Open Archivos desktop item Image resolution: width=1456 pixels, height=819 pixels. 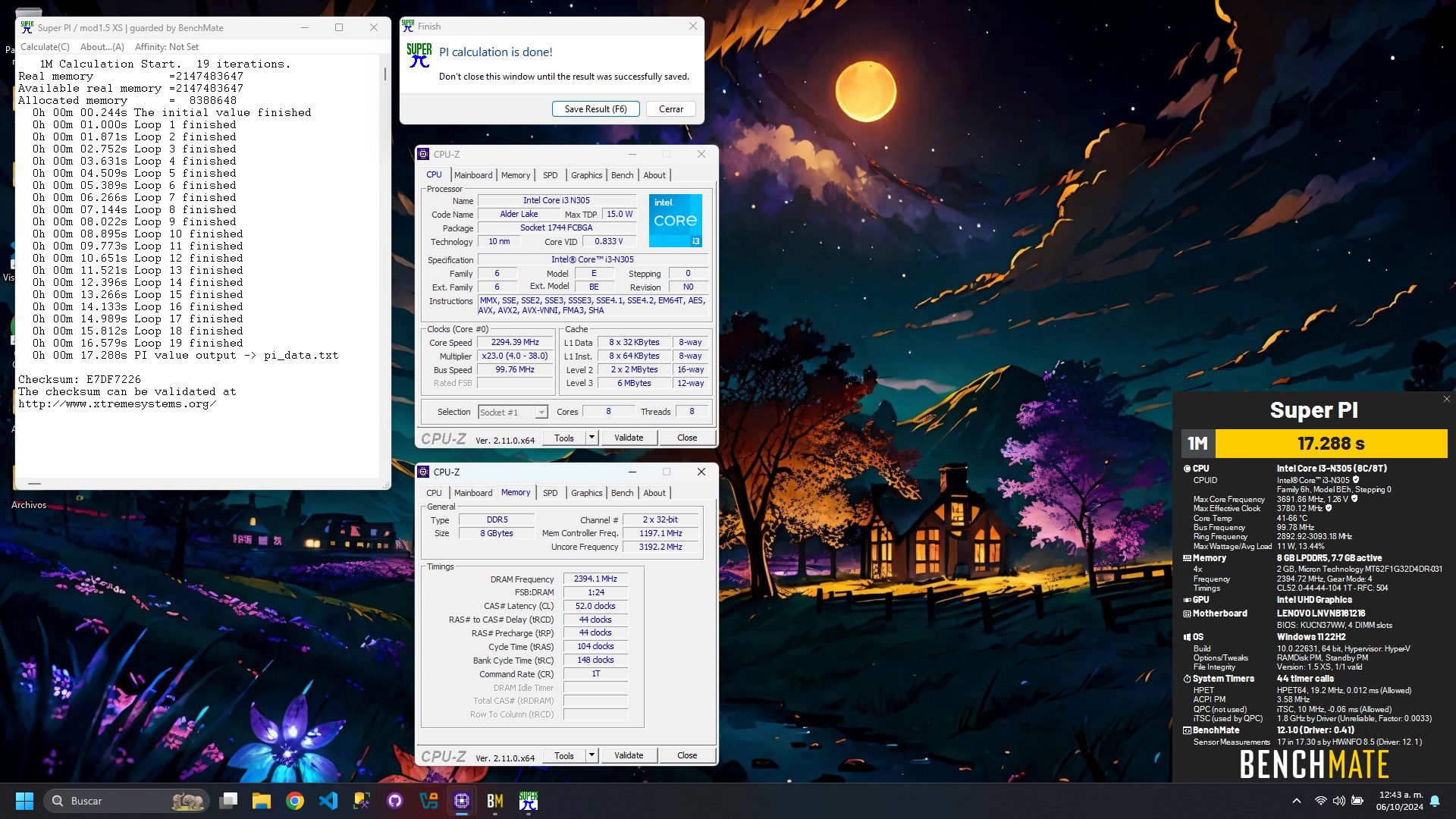(x=29, y=505)
